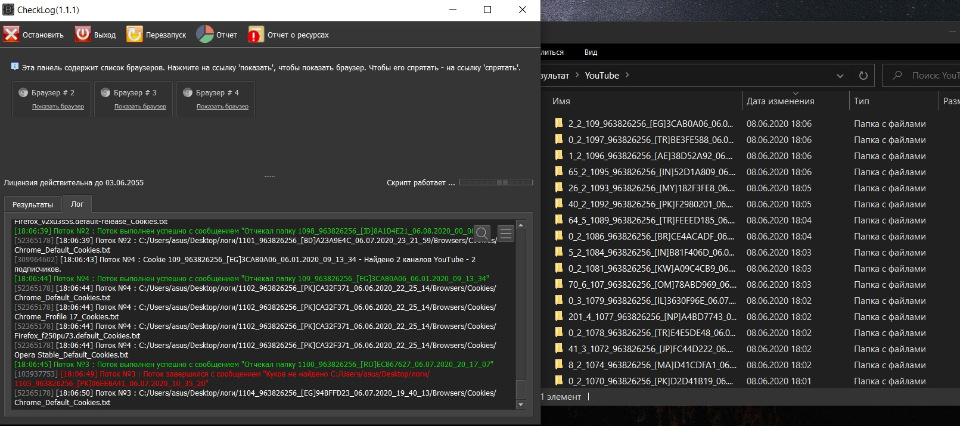This screenshot has width=960, height=426.
Task: Toggle Браузер # 4 status indicator
Action: point(188,93)
